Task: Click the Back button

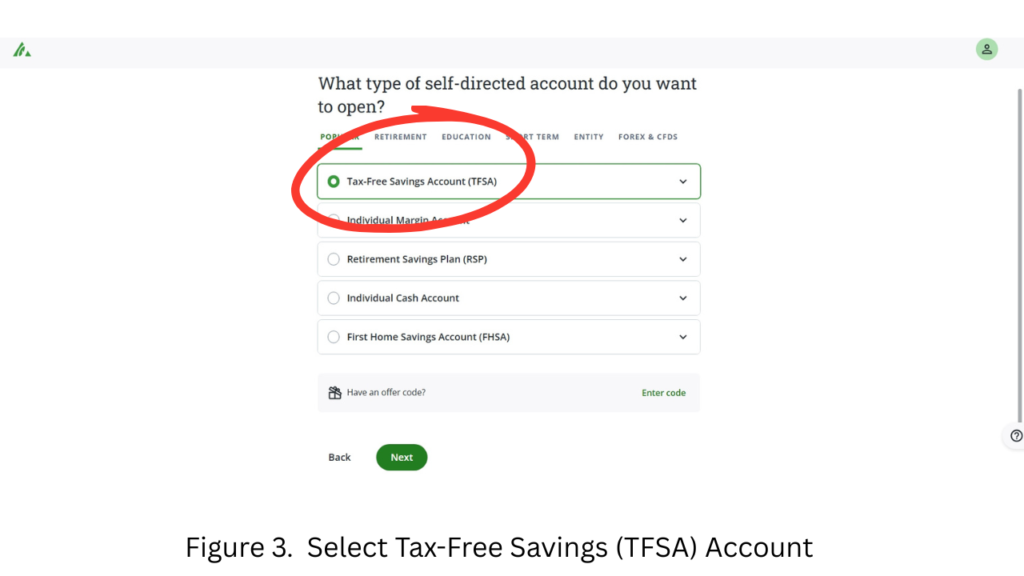Action: pos(338,457)
